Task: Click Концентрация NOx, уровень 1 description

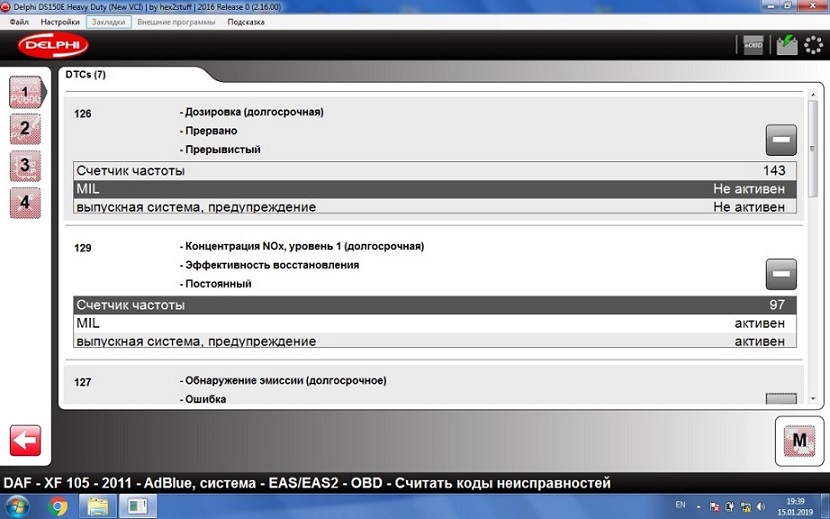Action: pos(304,246)
